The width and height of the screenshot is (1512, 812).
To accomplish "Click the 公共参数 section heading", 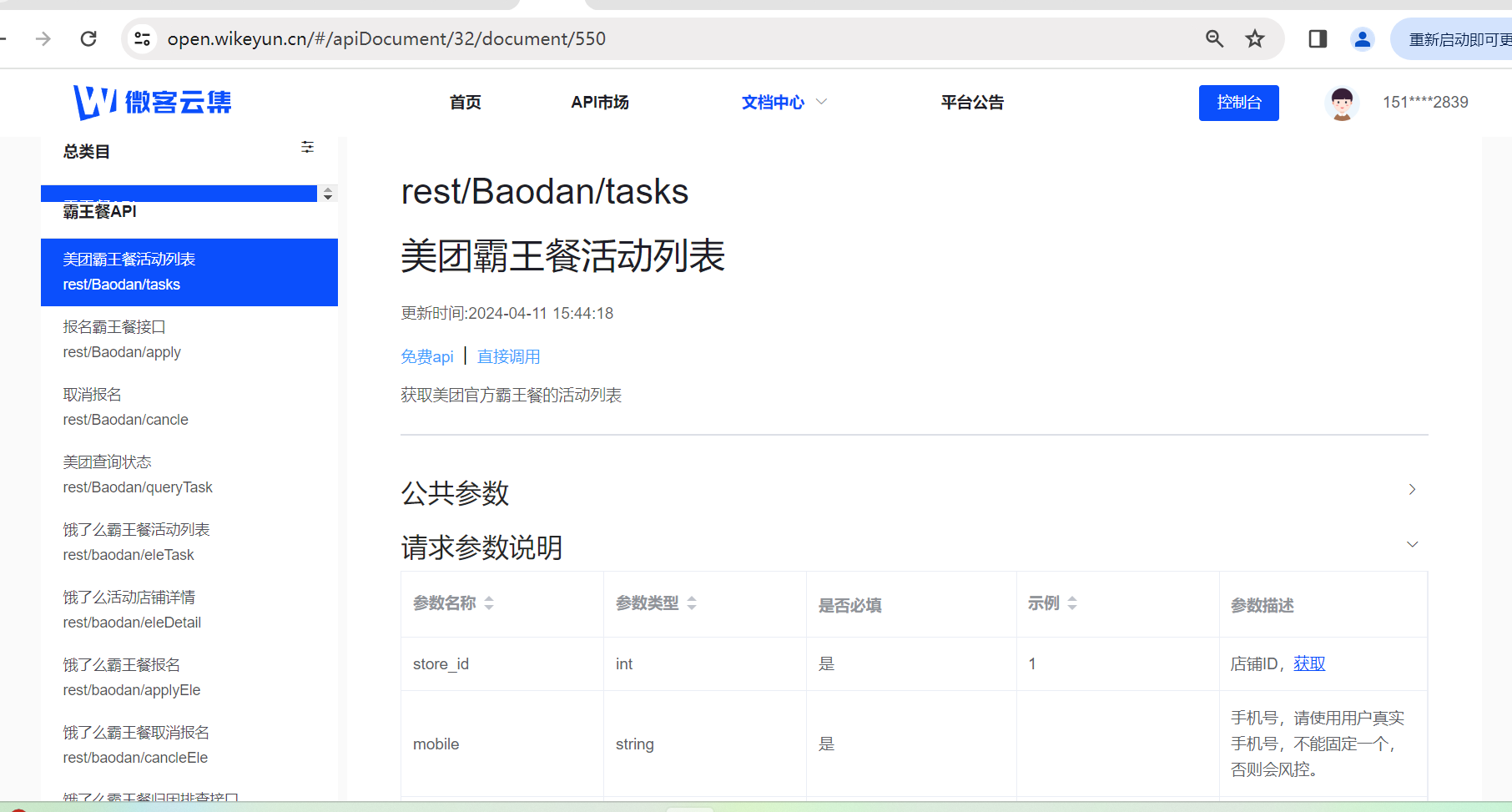I will (455, 492).
